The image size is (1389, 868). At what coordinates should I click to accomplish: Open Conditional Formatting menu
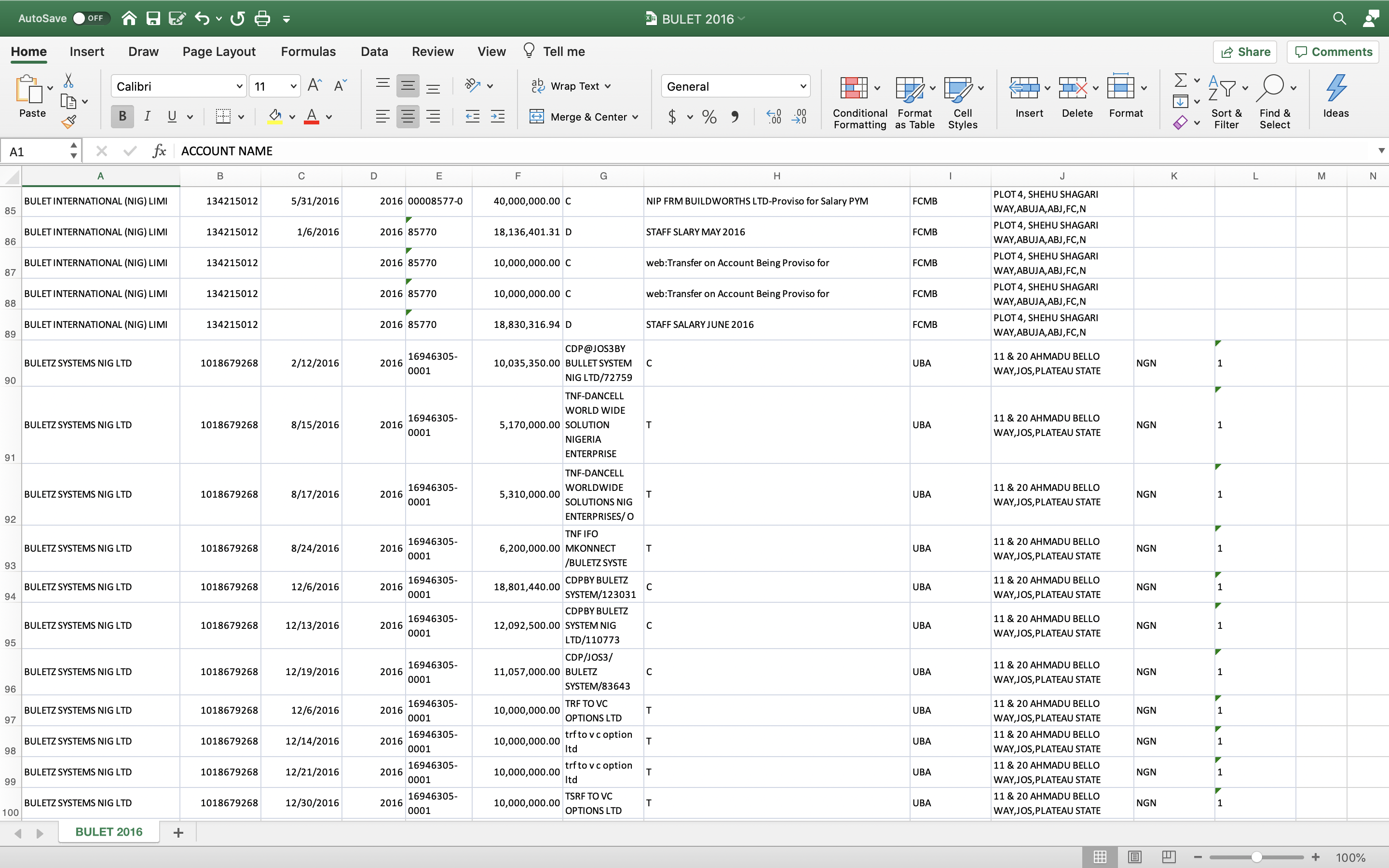pos(860,102)
